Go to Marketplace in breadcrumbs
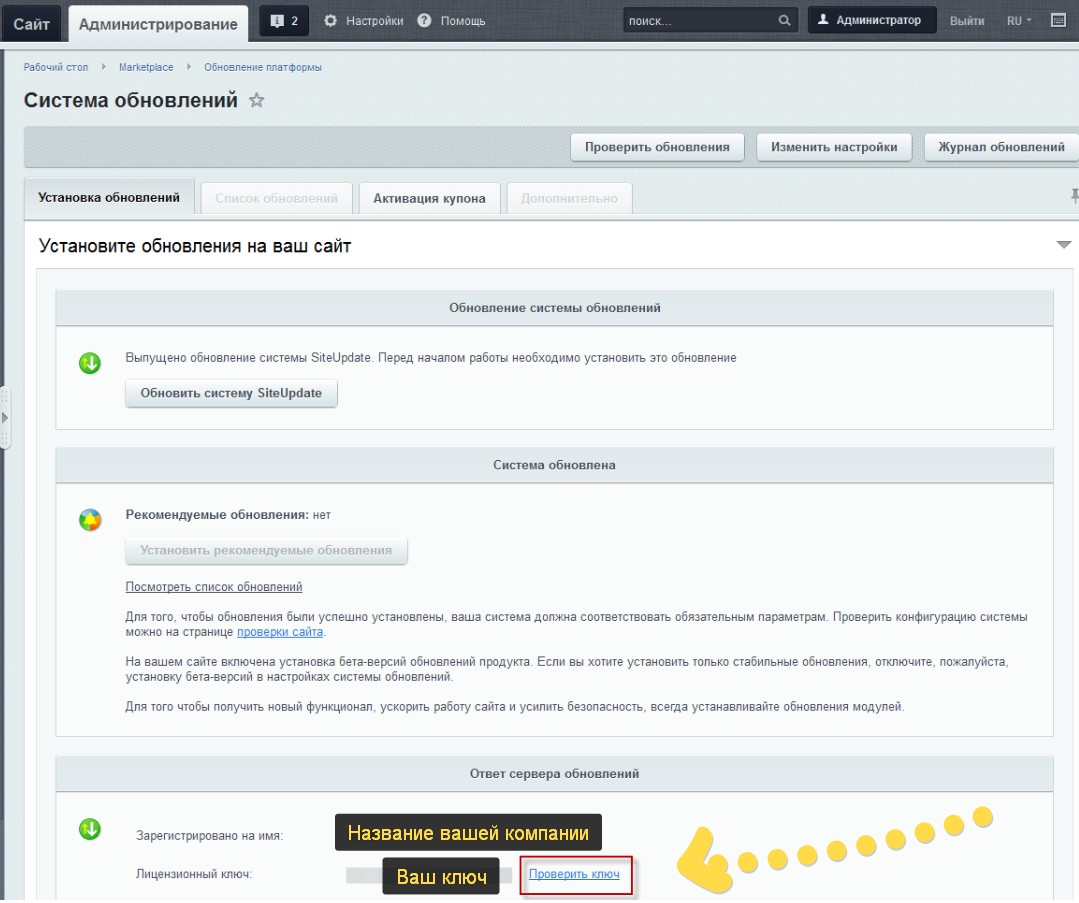Viewport: 1079px width, 903px height. click(146, 67)
